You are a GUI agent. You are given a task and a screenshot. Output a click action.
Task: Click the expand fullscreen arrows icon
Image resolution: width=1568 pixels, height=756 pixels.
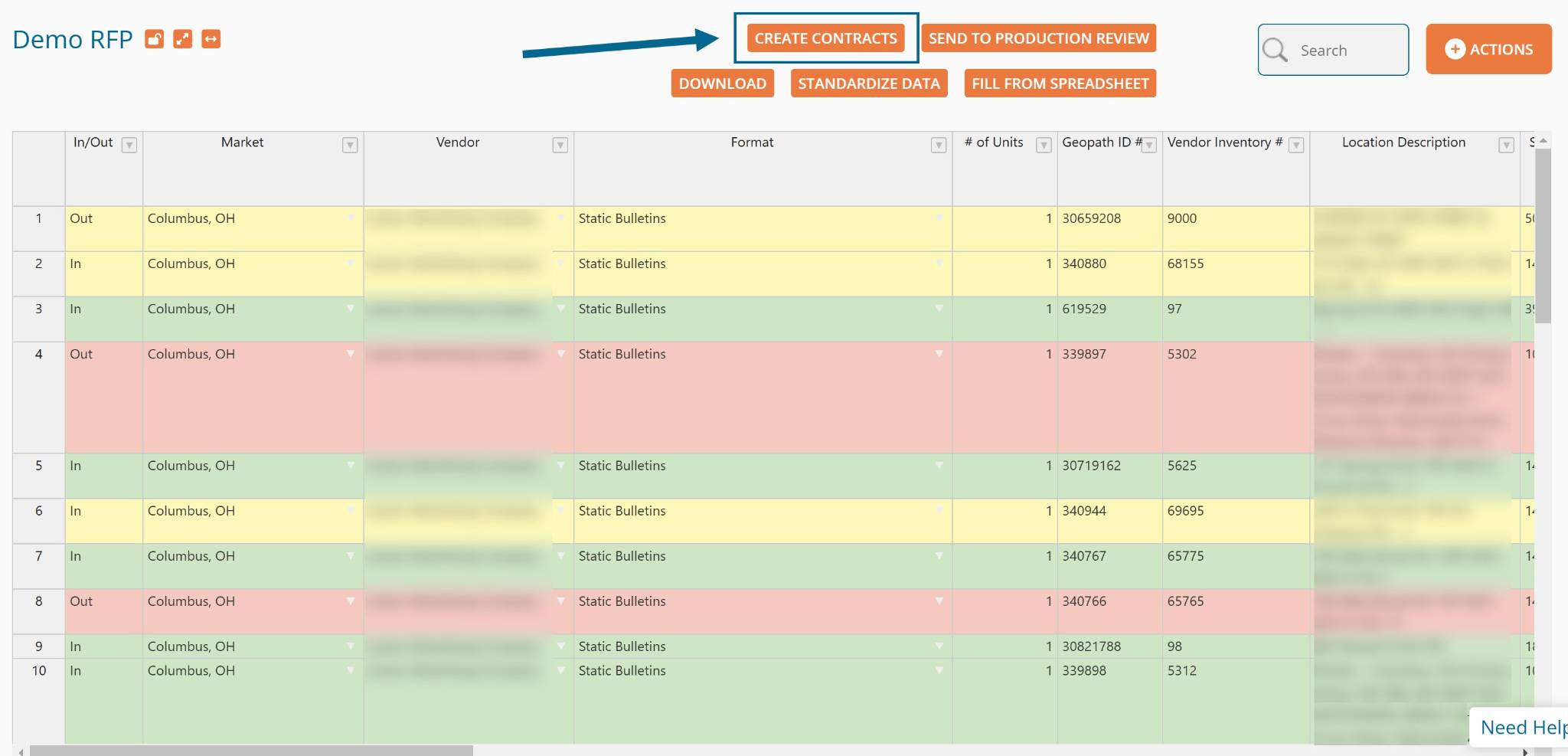click(x=183, y=39)
